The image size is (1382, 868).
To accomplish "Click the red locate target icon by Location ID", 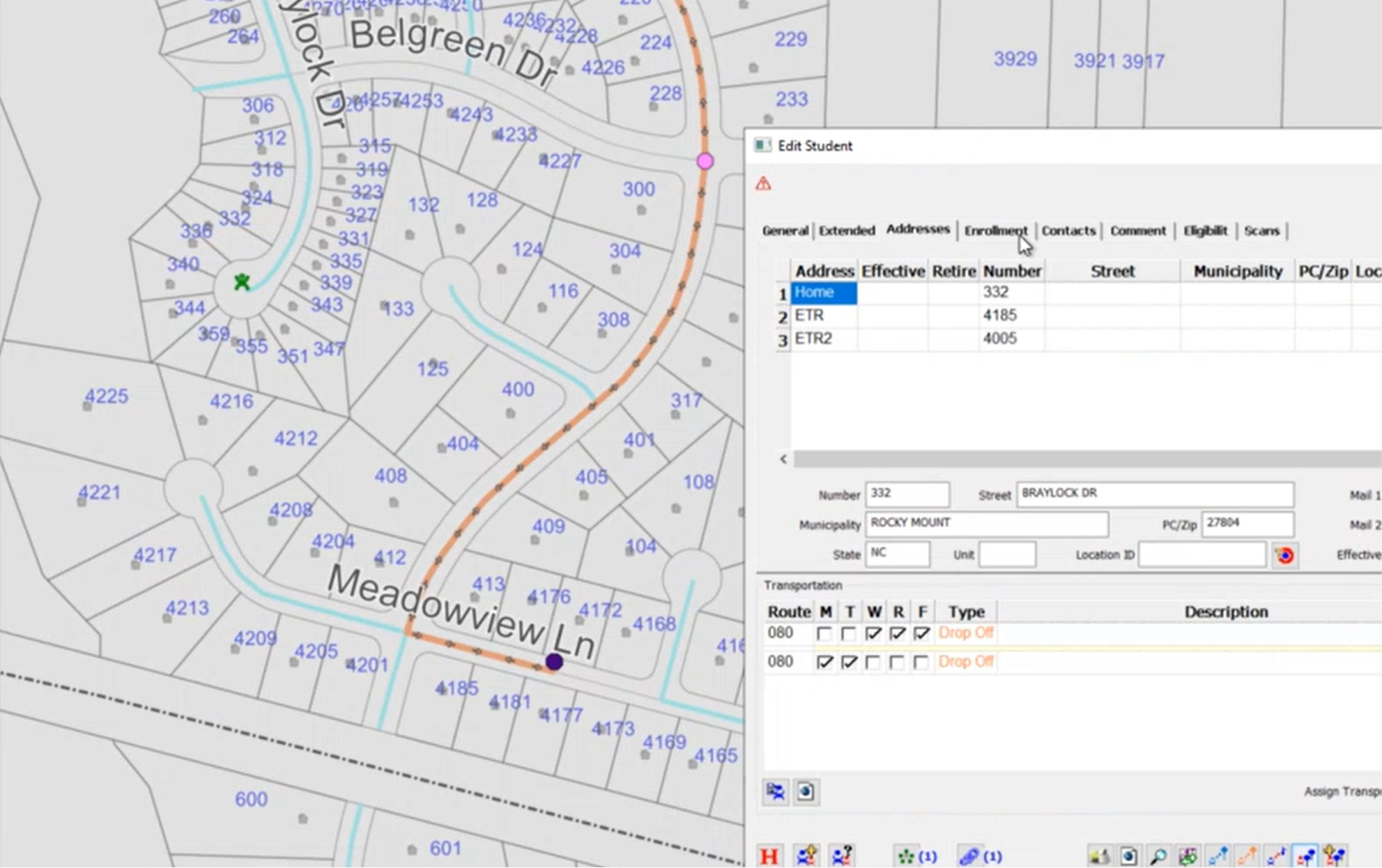I will tap(1285, 555).
